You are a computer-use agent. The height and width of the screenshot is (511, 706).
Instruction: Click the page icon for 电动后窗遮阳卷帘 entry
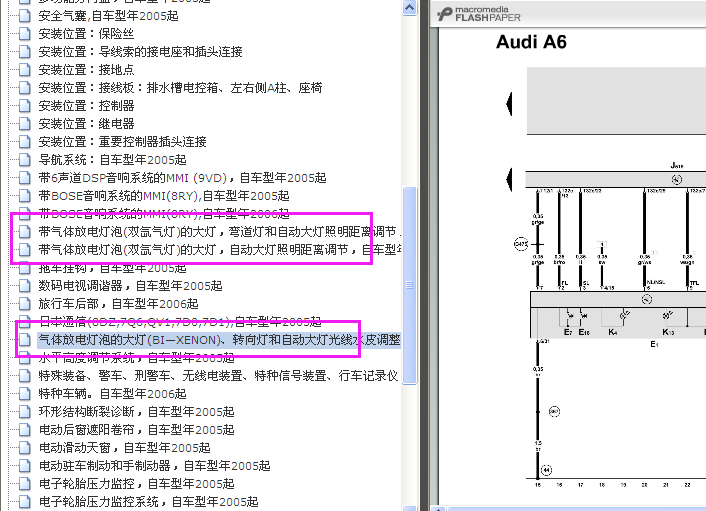[25, 430]
